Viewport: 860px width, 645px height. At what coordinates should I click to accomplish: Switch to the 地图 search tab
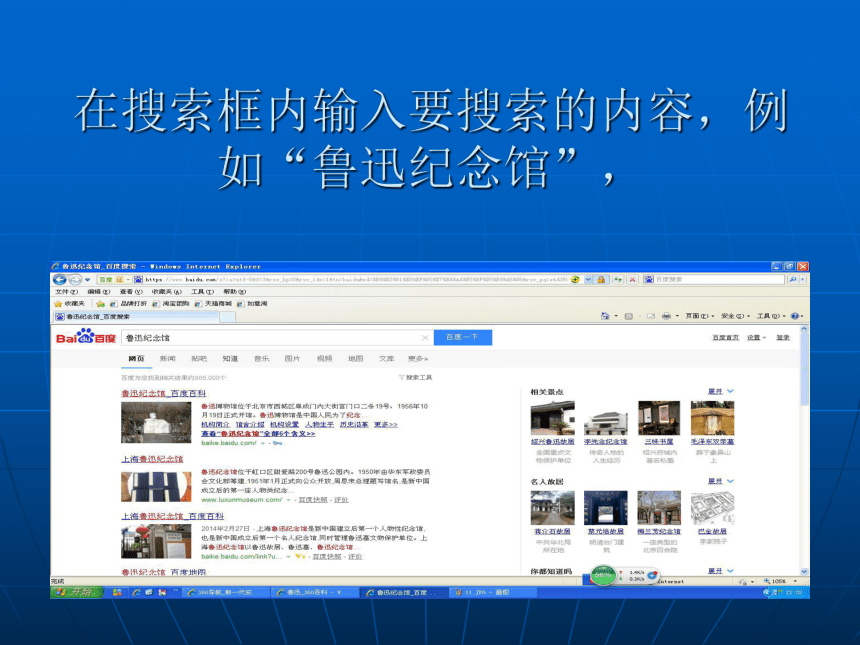pos(355,359)
